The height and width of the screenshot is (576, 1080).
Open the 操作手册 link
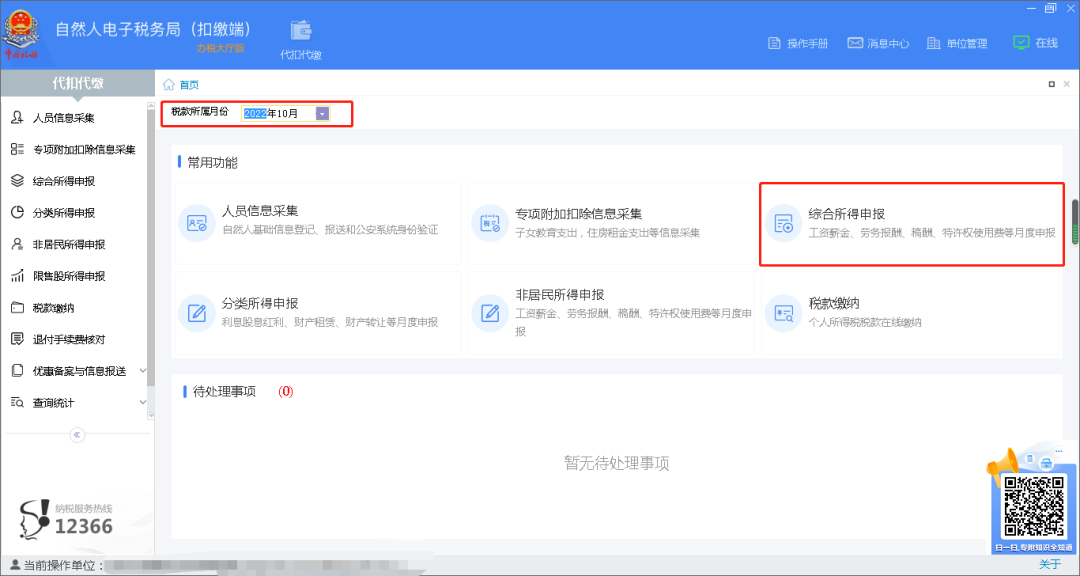(807, 43)
